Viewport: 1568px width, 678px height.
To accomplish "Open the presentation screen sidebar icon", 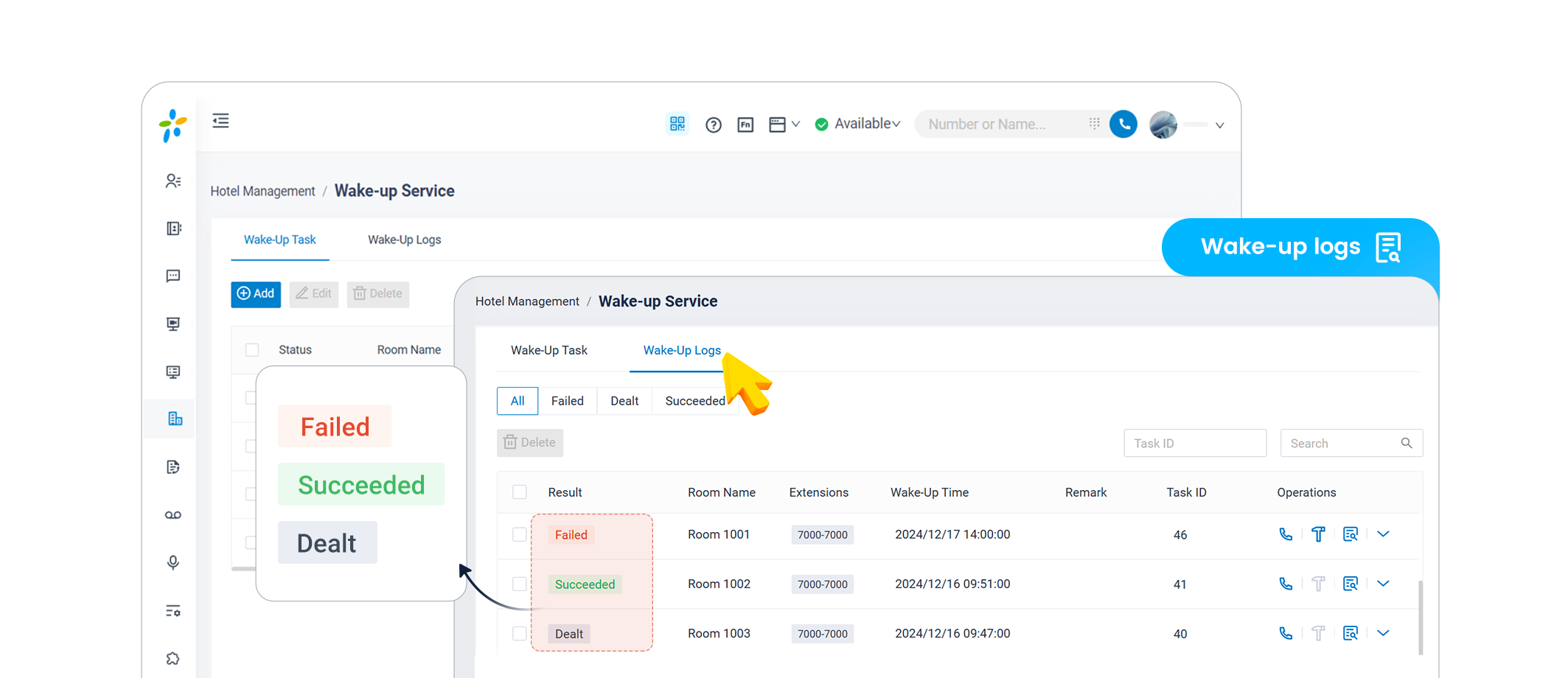I will [x=173, y=324].
